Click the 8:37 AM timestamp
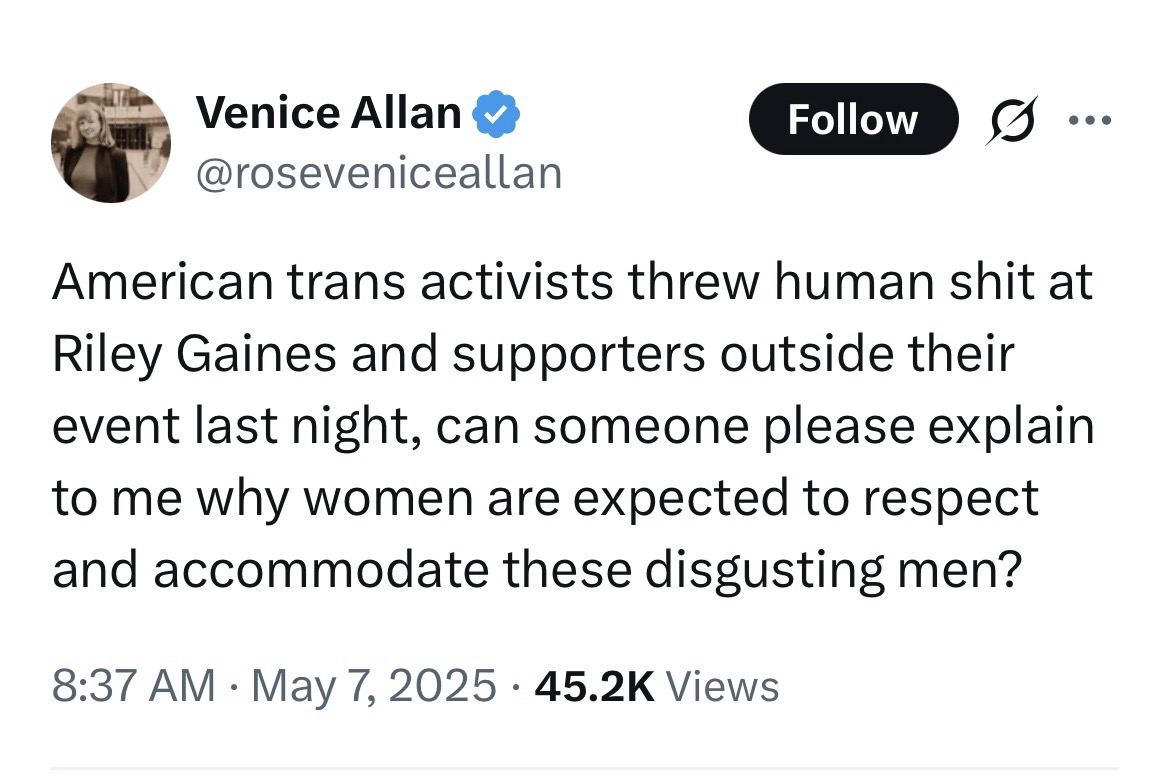The image size is (1169, 776). pyautogui.click(x=133, y=686)
